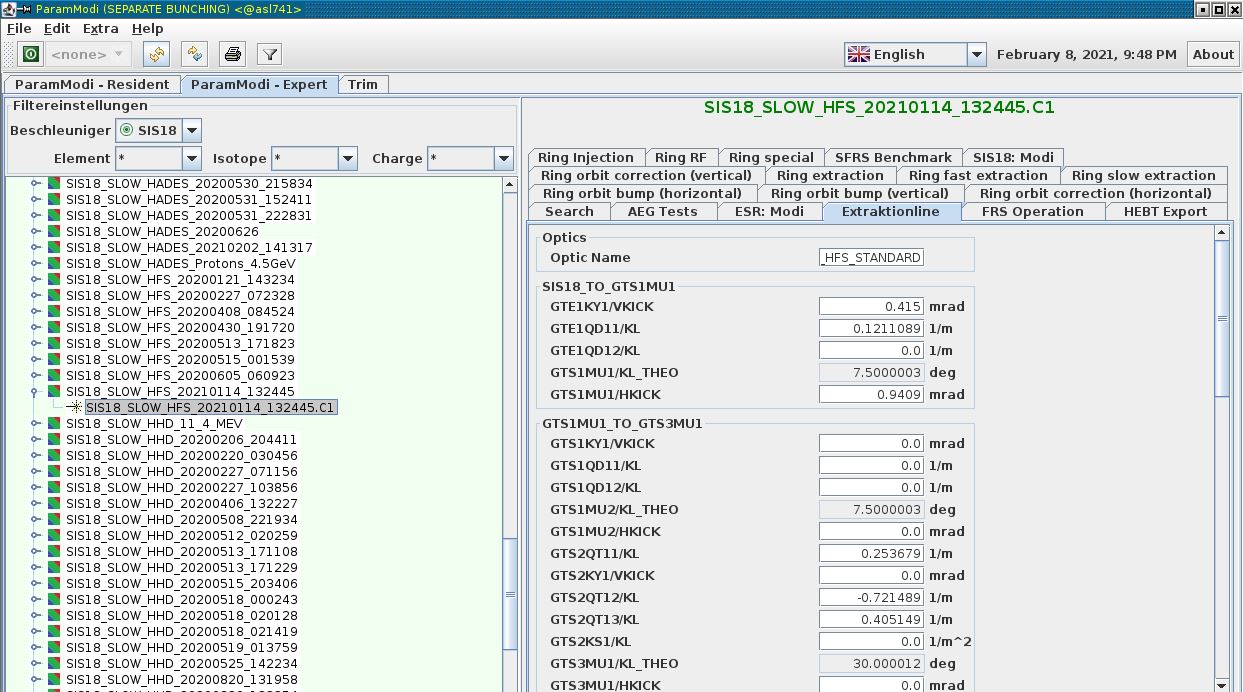This screenshot has height=692, width=1243.
Task: Click the printer icon
Action: point(232,54)
